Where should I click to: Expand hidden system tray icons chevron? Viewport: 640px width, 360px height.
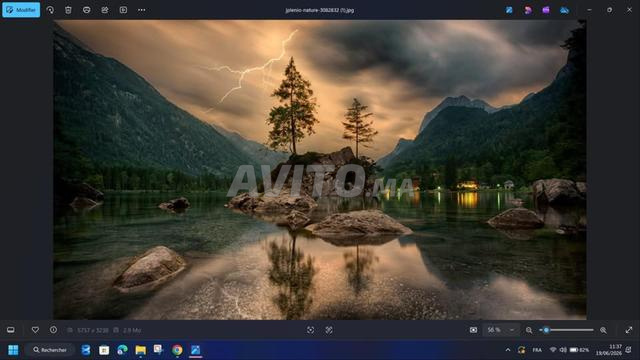point(508,350)
